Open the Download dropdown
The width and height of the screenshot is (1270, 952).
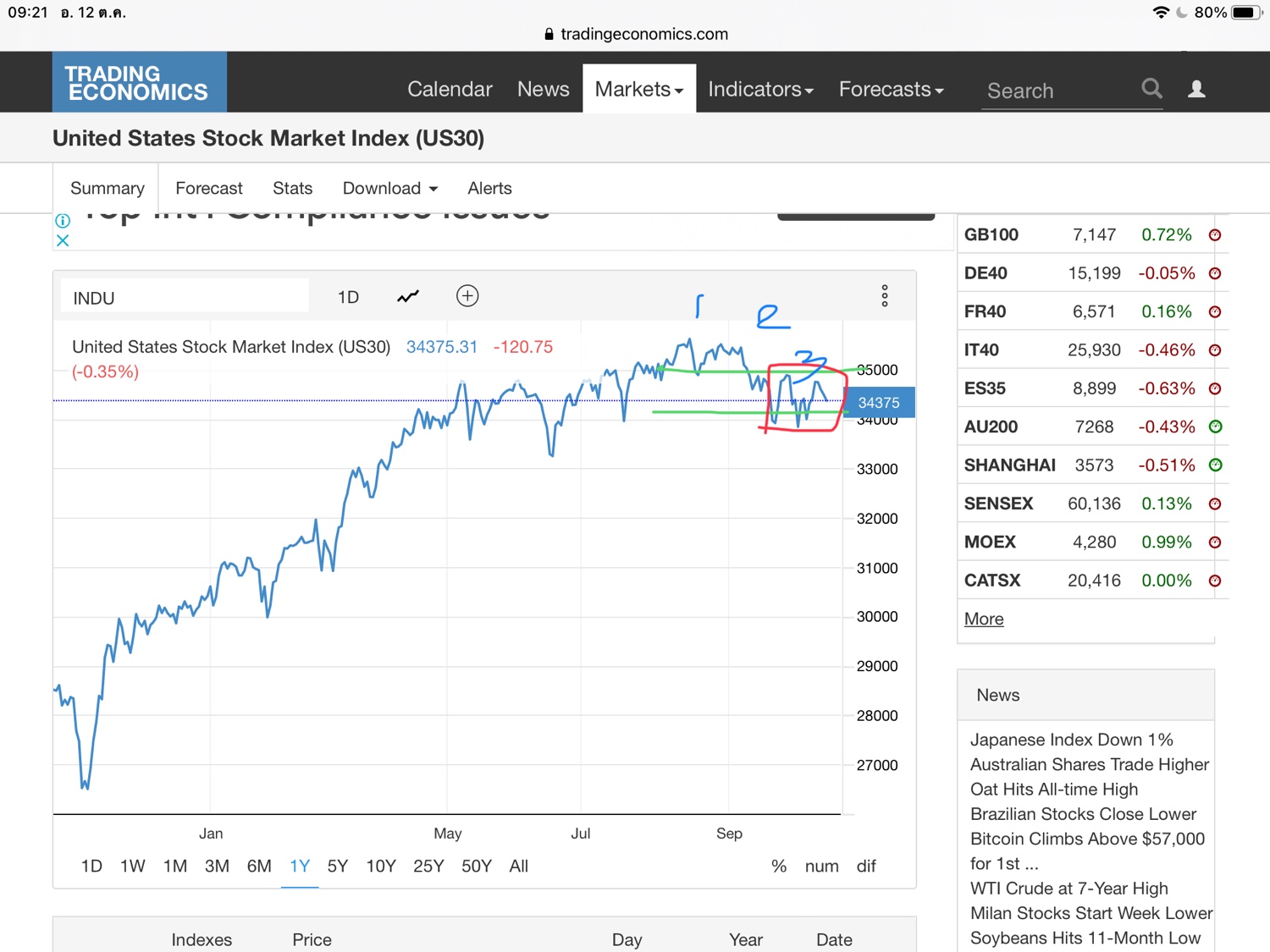point(390,188)
